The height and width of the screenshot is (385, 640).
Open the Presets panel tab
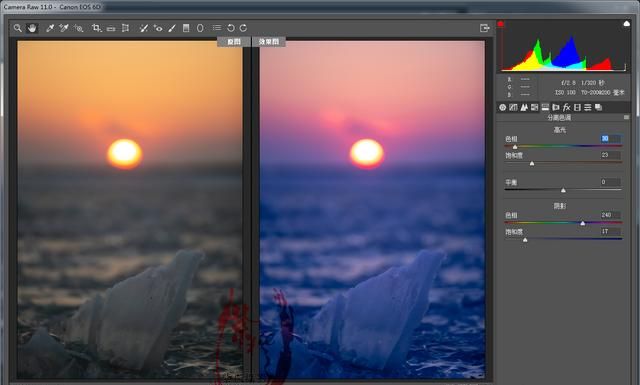coord(588,107)
